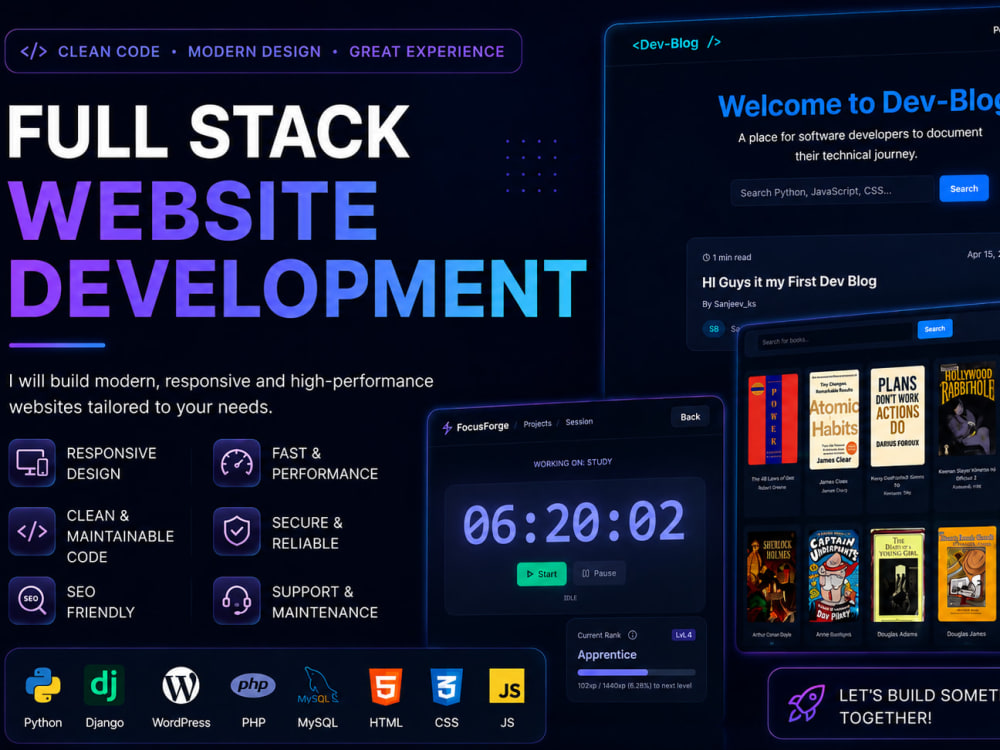Click the rocket icon in the banner
This screenshot has height=750, width=1000.
806,703
